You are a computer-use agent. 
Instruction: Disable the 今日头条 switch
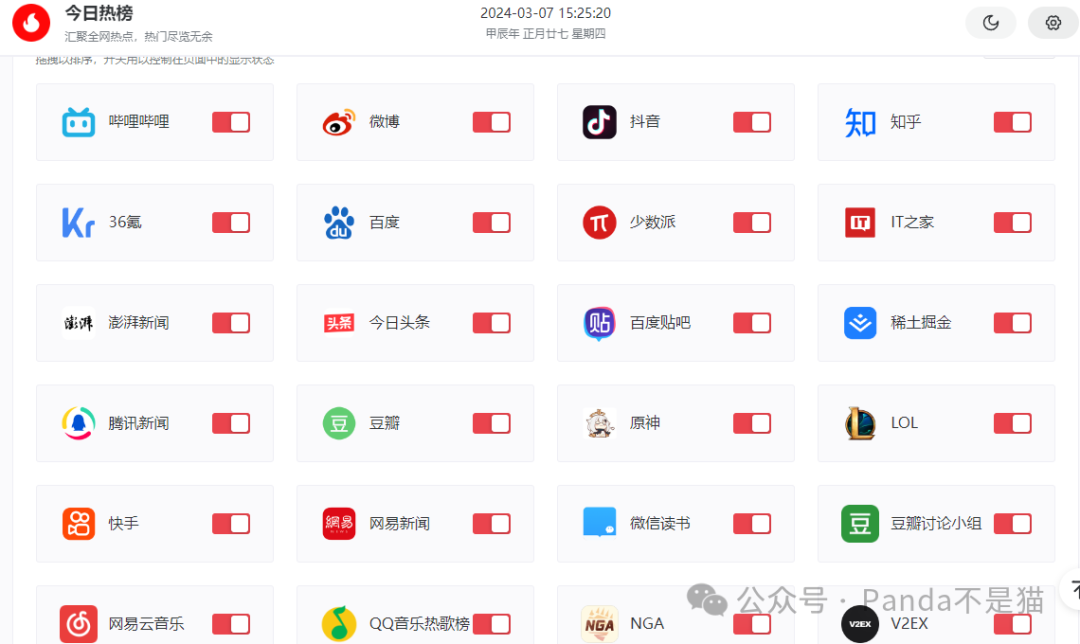click(492, 323)
